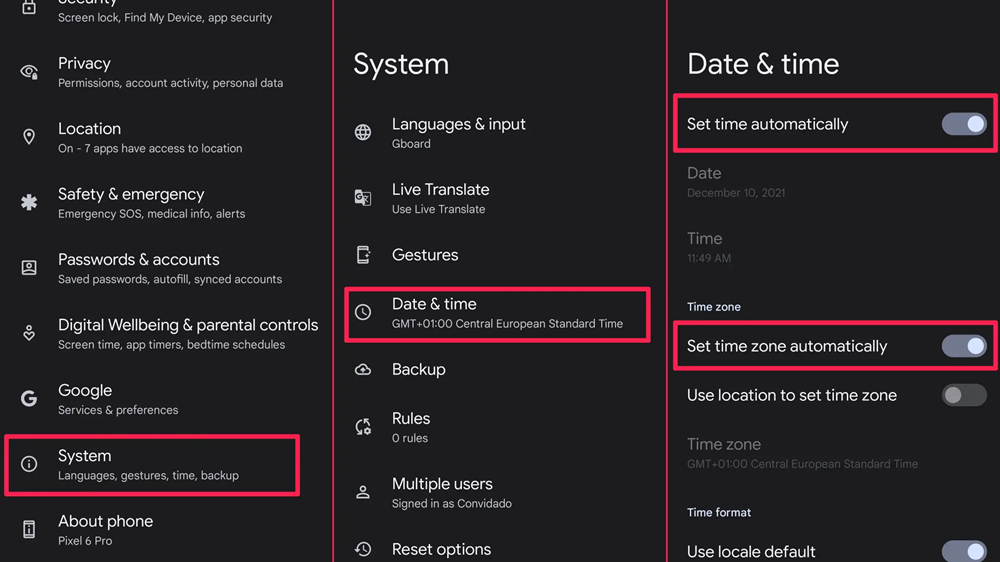Open Digital Wellbeing & parental controls
The image size is (1000, 562).
click(x=187, y=334)
